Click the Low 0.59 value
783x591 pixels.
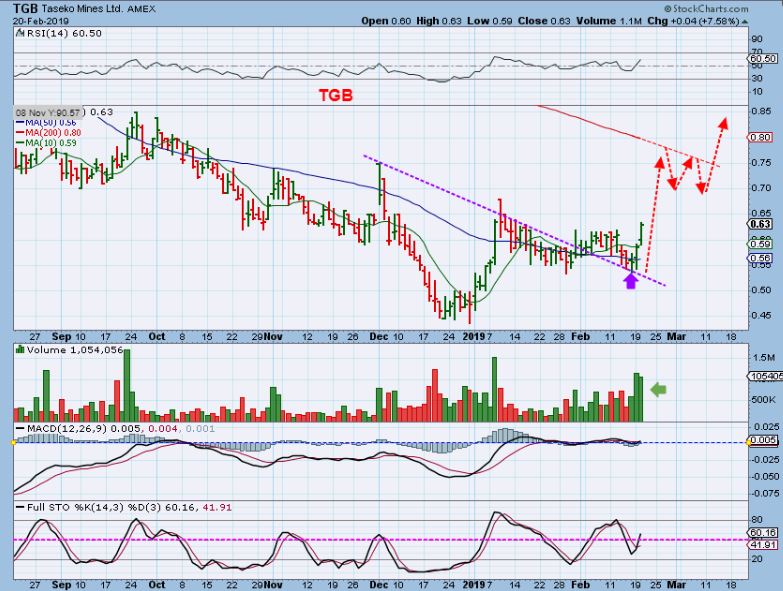tap(489, 21)
